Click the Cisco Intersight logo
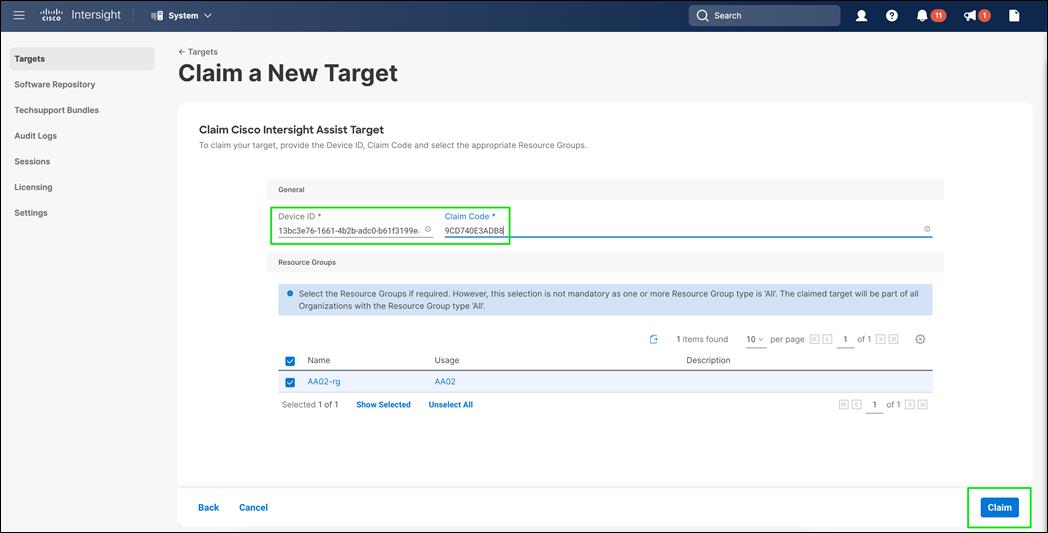1048x533 pixels. click(80, 15)
